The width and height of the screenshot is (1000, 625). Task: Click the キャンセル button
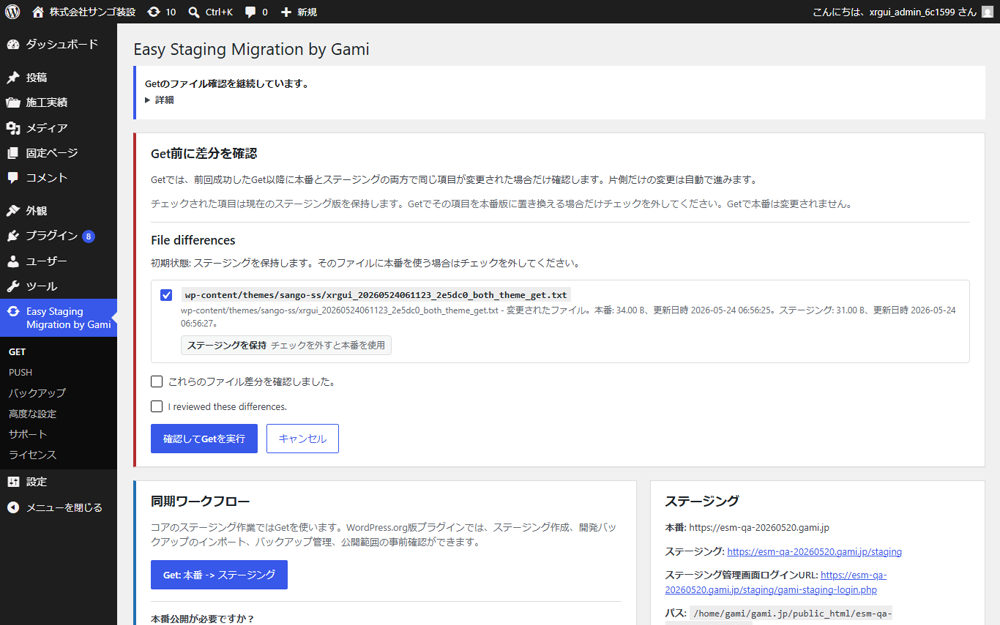(x=302, y=439)
